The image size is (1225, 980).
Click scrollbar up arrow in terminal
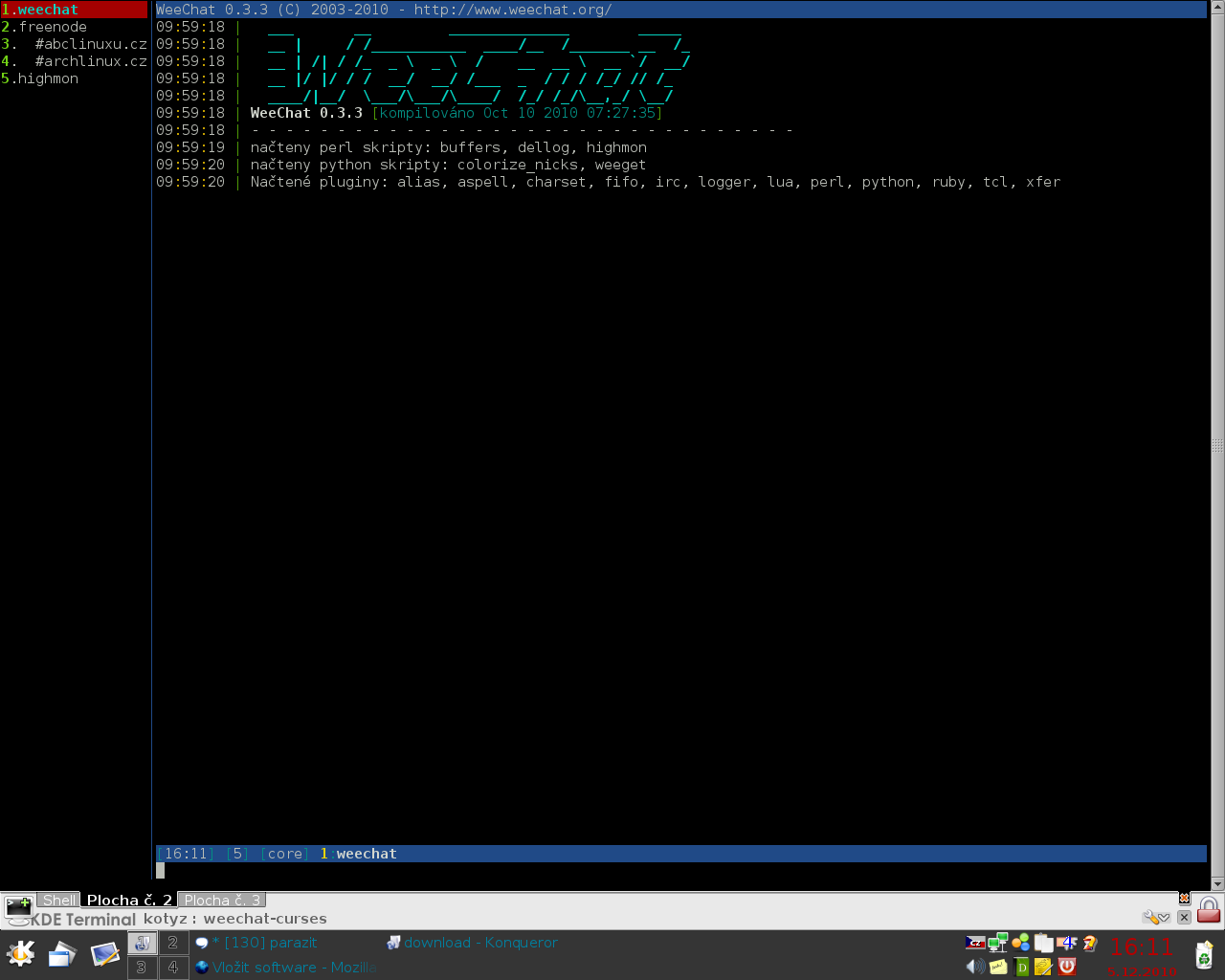tap(1217, 7)
